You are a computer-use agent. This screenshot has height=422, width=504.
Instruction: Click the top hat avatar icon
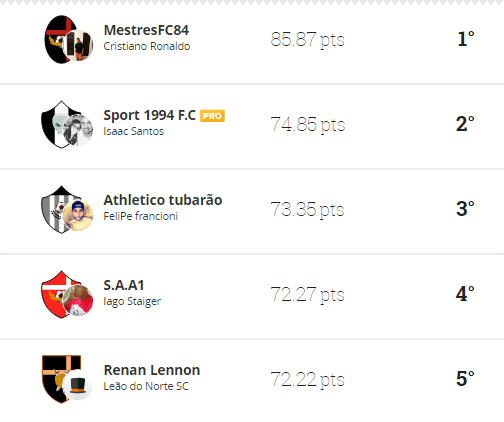point(78,385)
